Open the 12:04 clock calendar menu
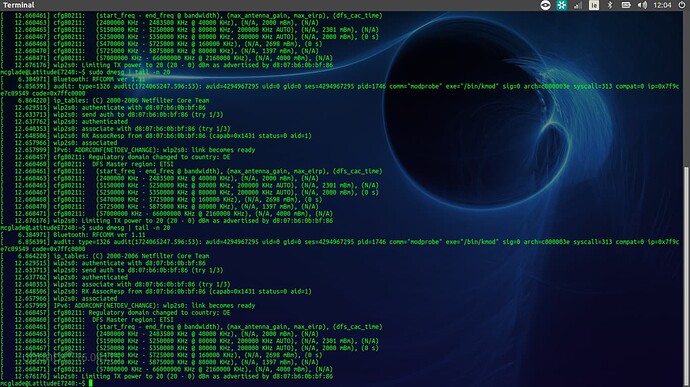The height and width of the screenshot is (387, 690). [662, 5]
